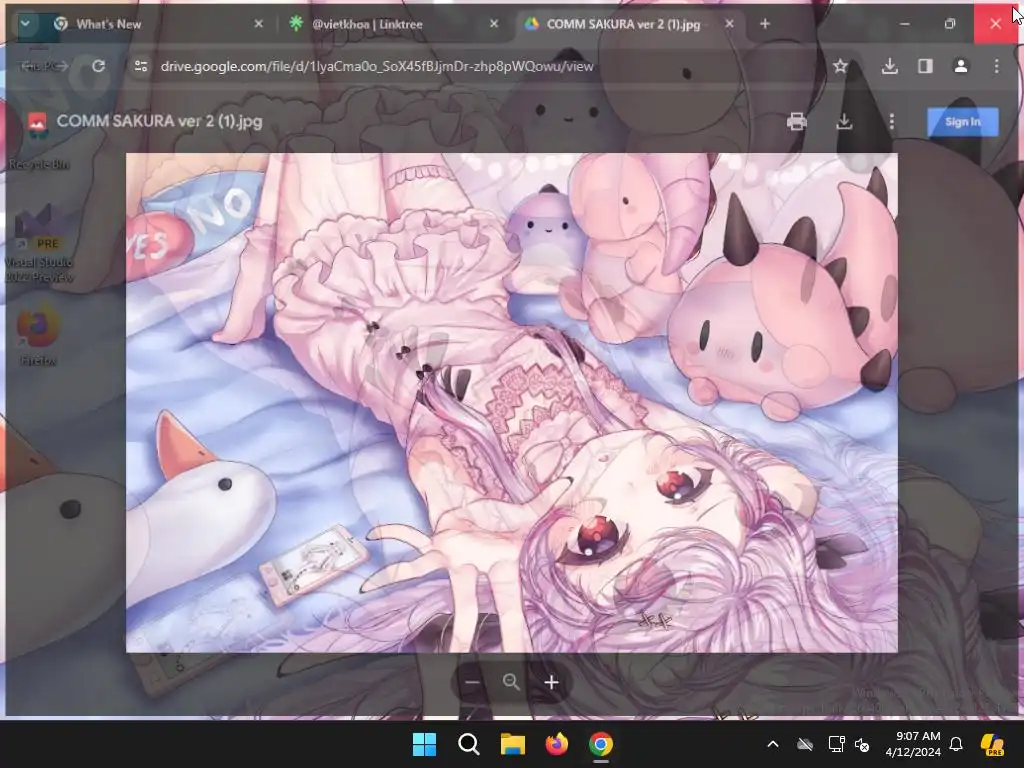
Task: Open the notifications bell
Action: [x=956, y=744]
